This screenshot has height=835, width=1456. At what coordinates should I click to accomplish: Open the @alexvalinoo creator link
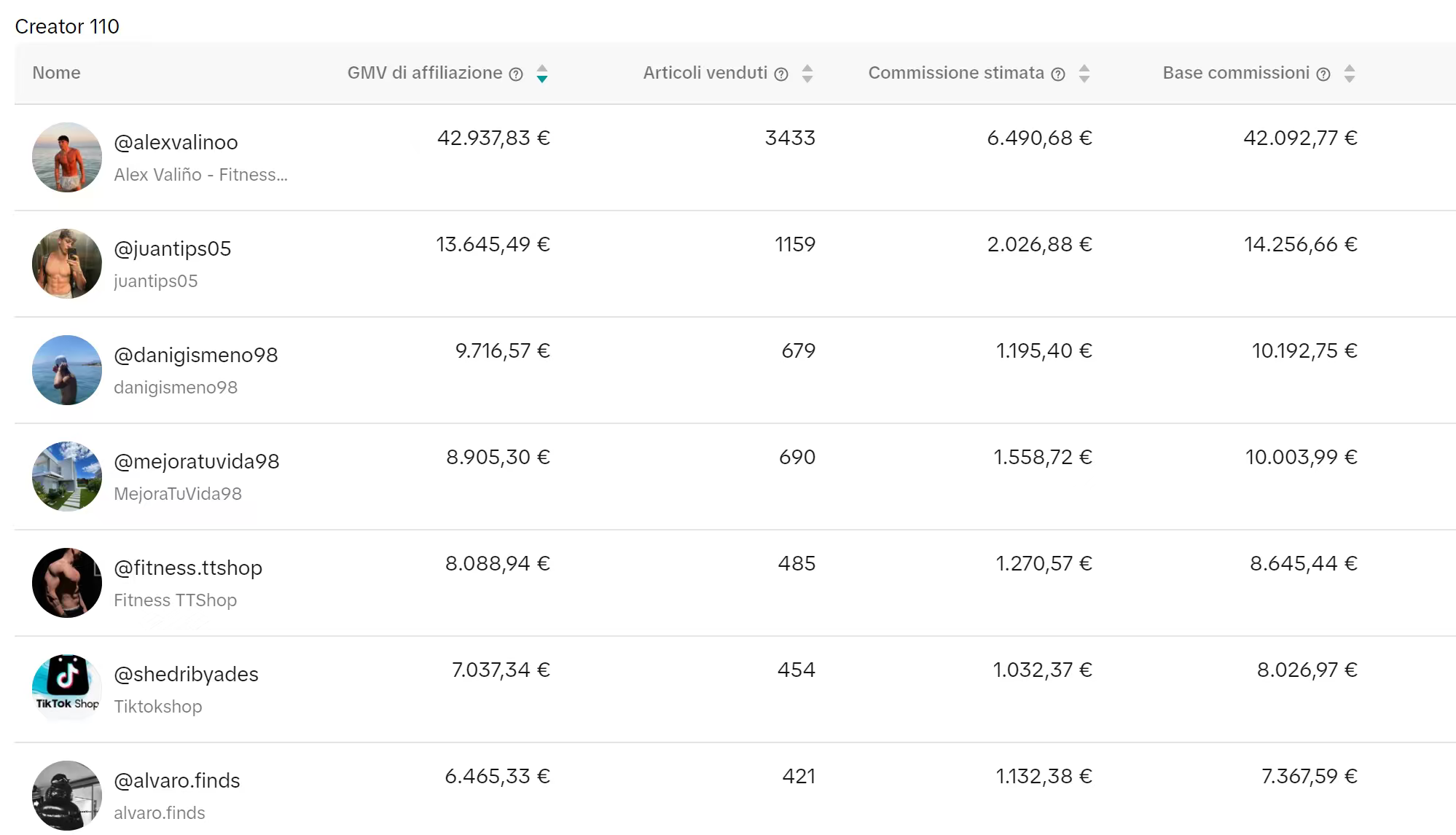click(x=176, y=142)
